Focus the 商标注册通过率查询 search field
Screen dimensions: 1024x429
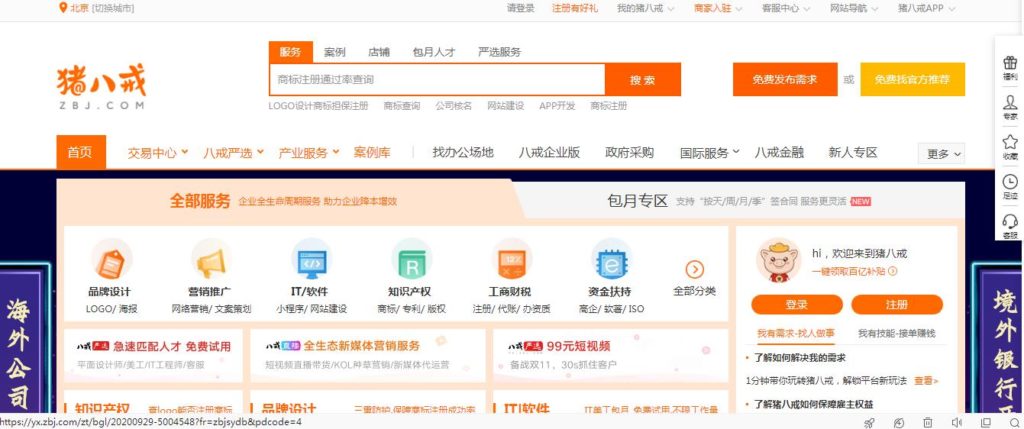(x=437, y=80)
